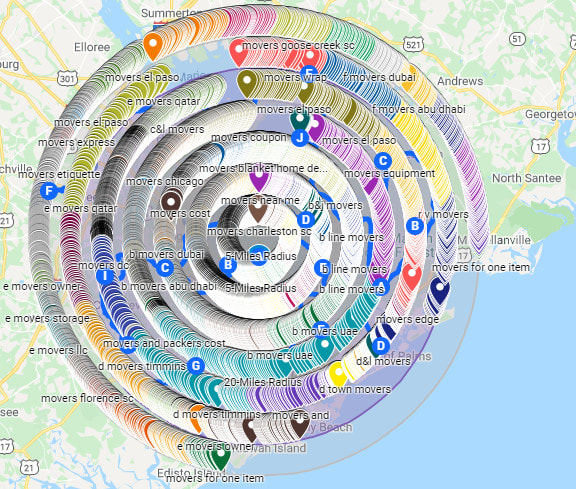This screenshot has width=576, height=489.
Task: Click the blue A marker by 'b line movers'
Action: (381, 286)
